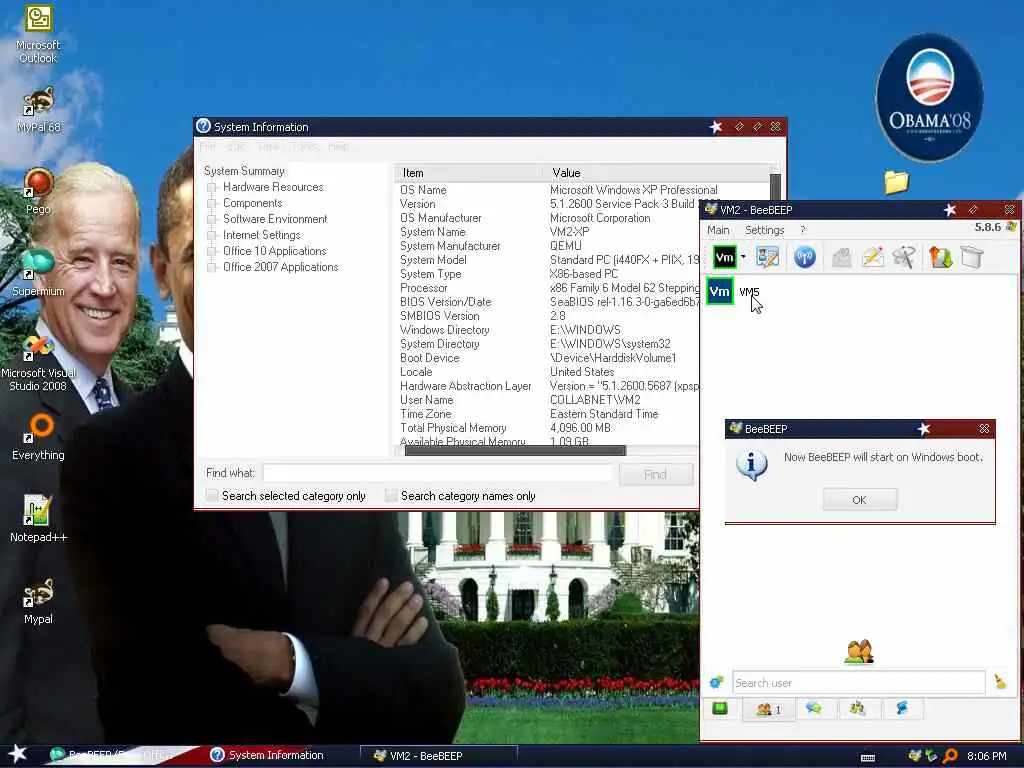Select the Pego desktop icon
This screenshot has height=768, width=1024.
[38, 191]
